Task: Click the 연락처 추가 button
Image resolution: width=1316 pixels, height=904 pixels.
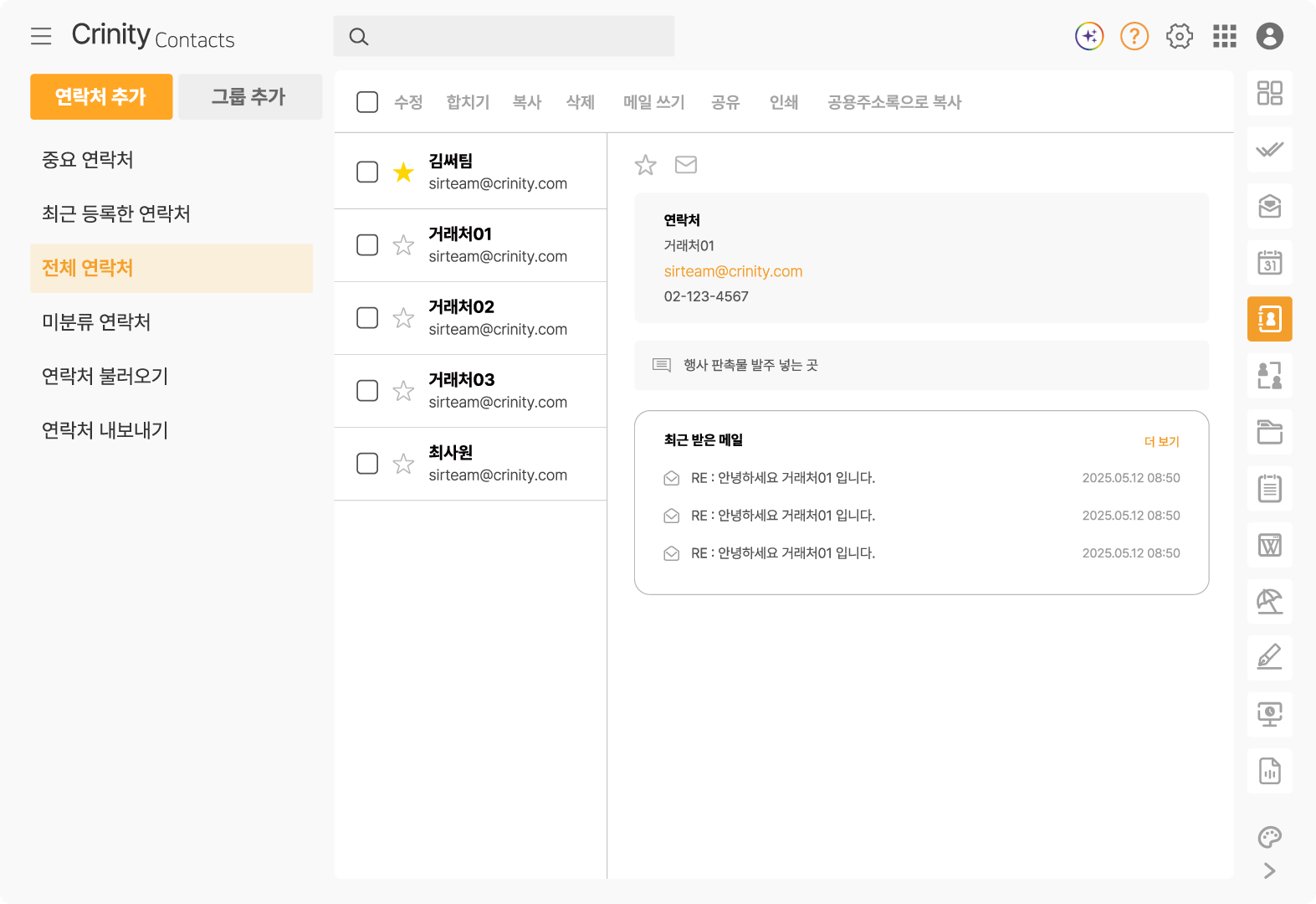Action: point(101,96)
